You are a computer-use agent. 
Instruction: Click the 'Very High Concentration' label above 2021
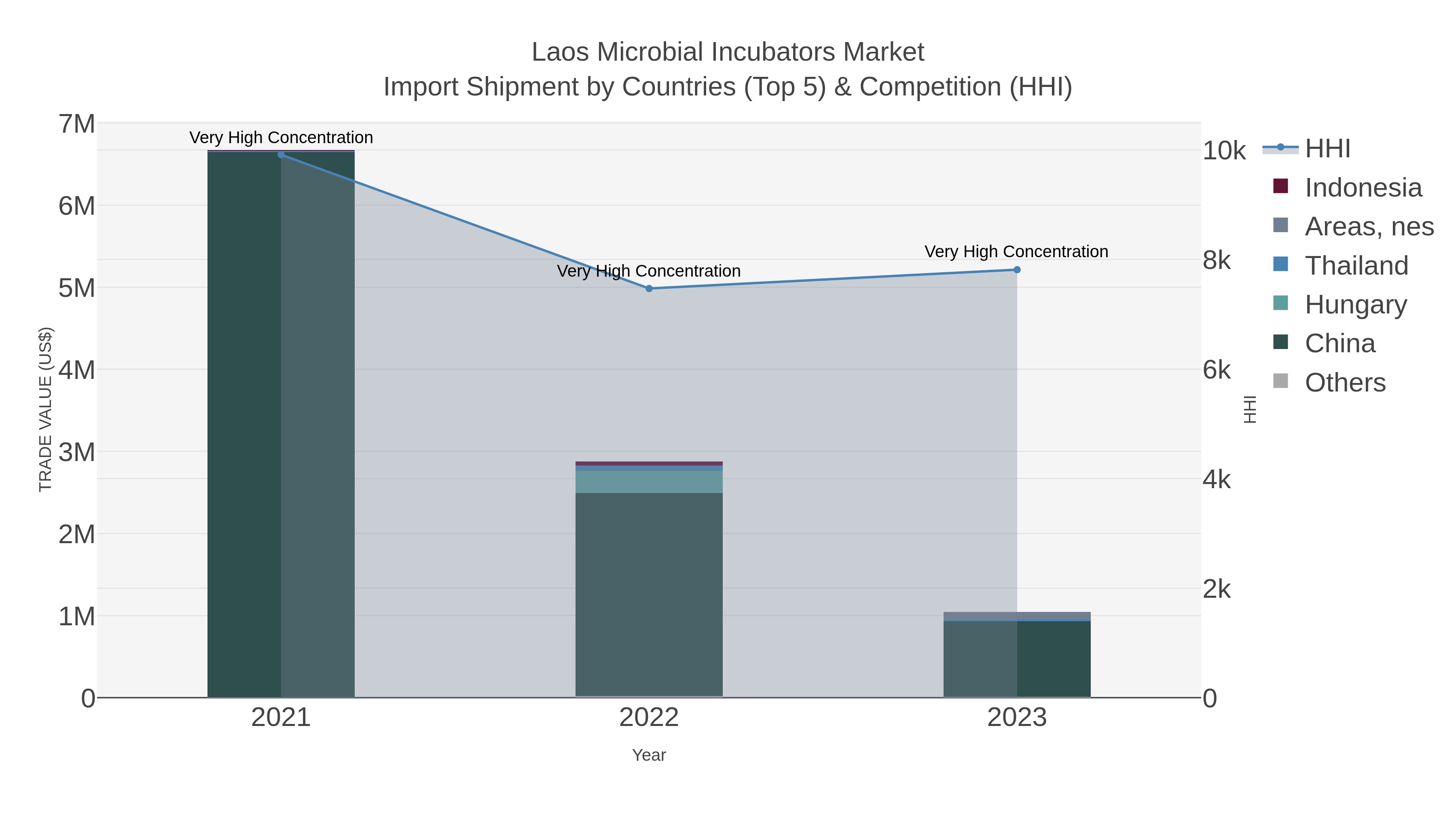[x=281, y=138]
